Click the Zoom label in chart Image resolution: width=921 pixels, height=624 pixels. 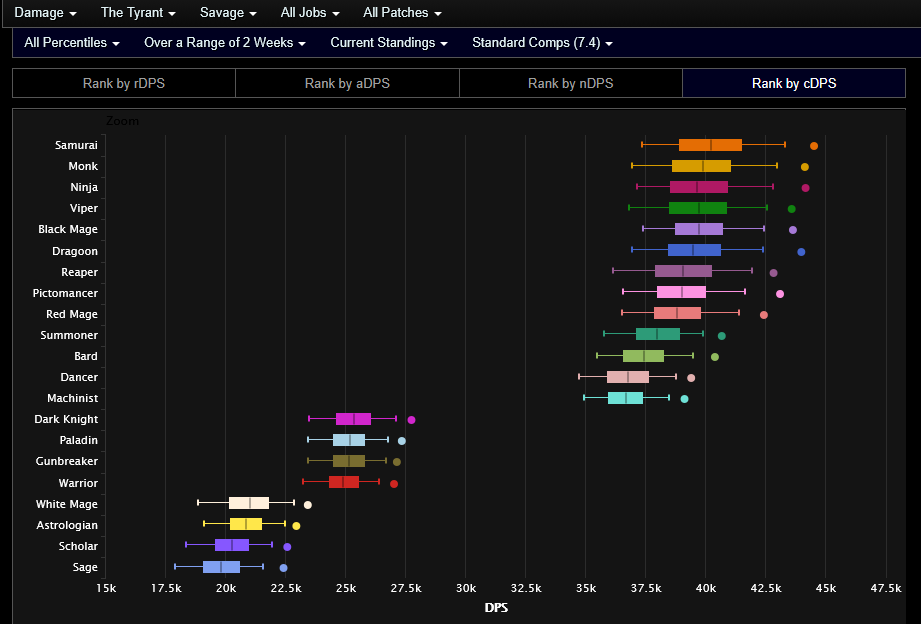tap(122, 121)
